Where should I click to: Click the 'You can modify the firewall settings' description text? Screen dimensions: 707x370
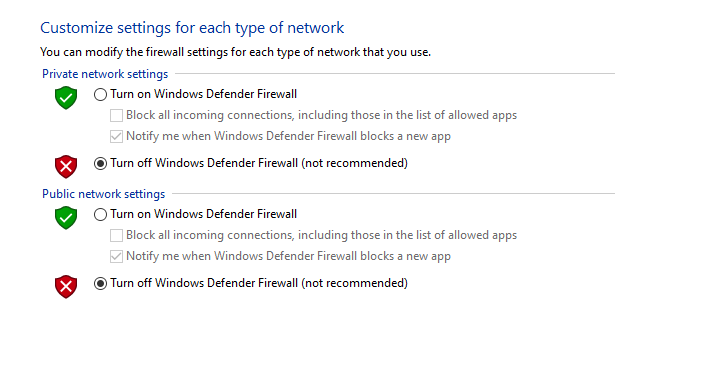235,52
